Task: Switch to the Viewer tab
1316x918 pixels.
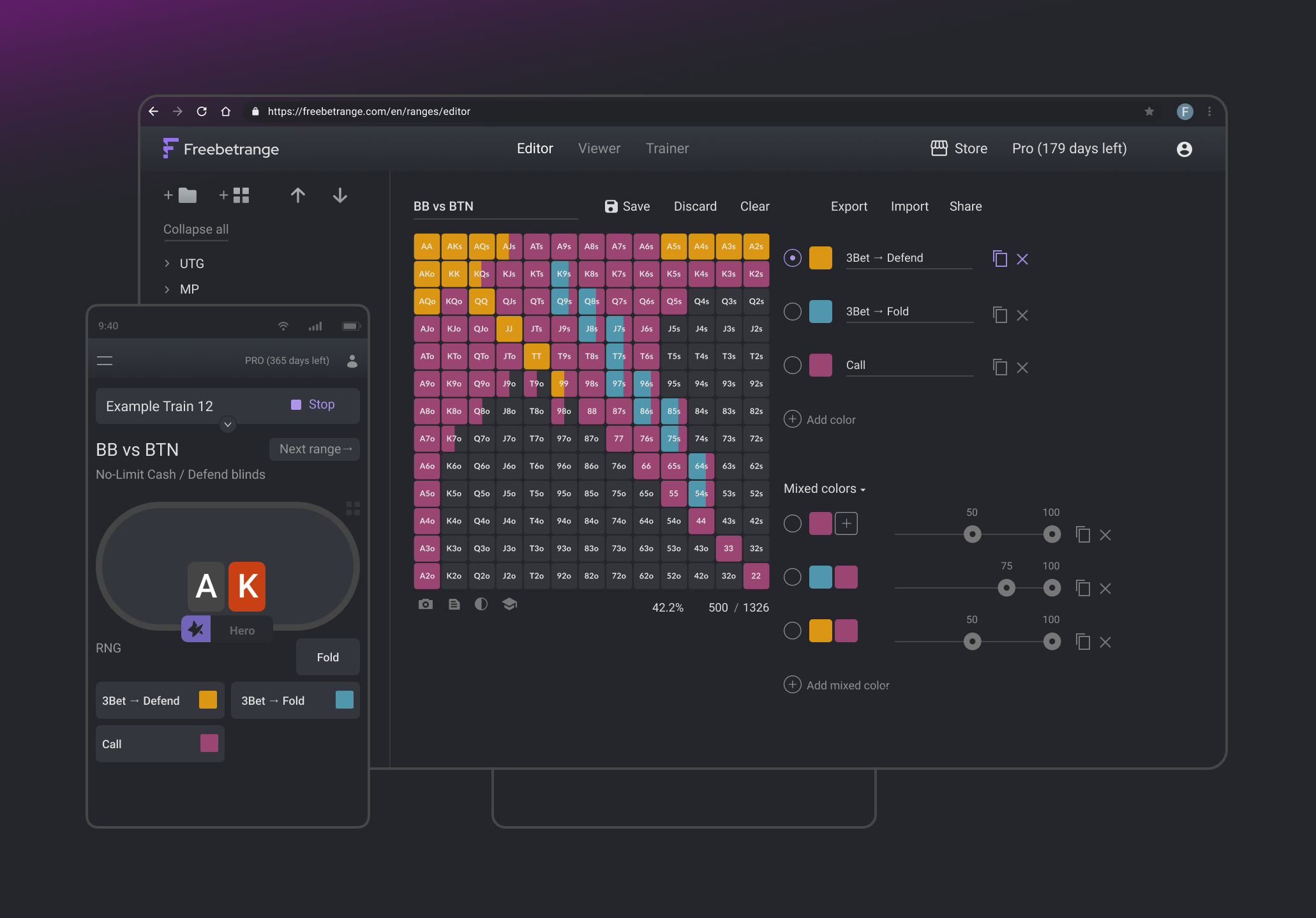Action: pos(599,148)
